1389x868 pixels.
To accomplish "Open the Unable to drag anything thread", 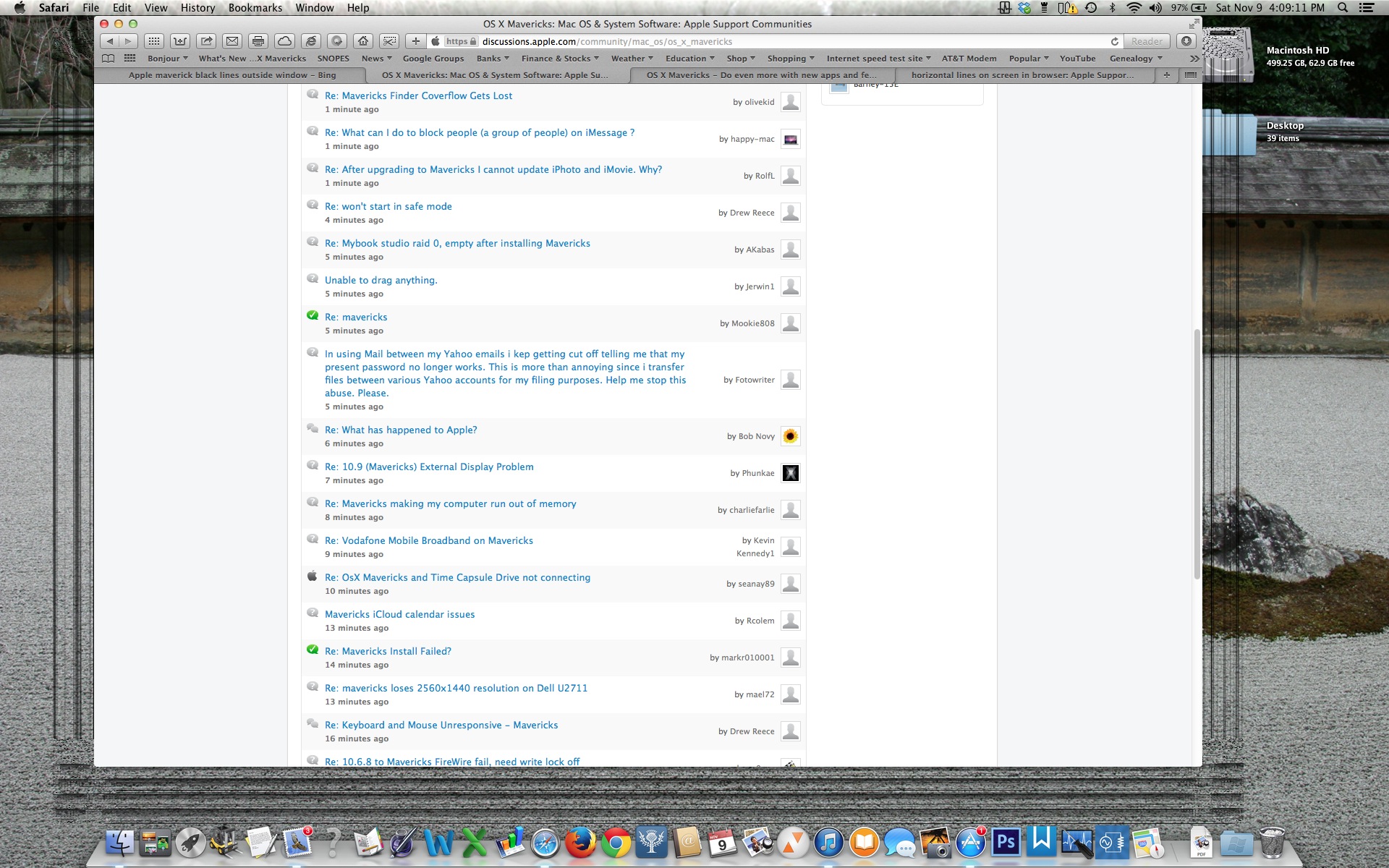I will (381, 281).
